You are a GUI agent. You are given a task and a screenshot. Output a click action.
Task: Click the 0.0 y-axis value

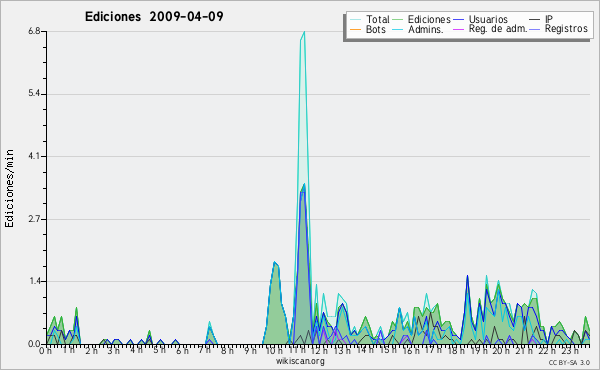click(34, 344)
